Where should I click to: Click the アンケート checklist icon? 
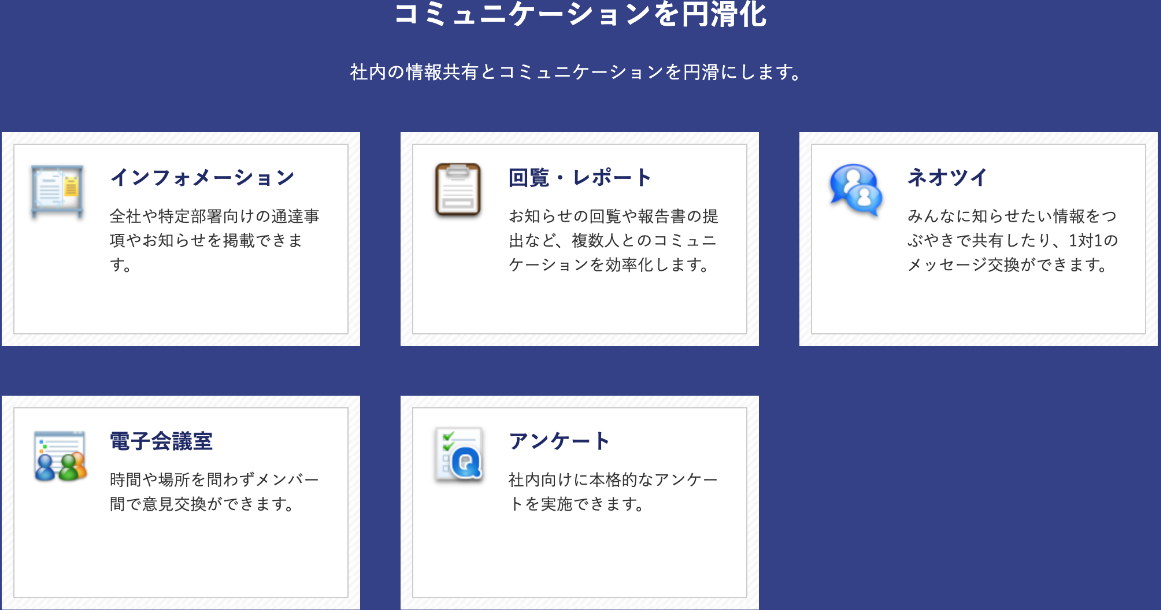click(459, 454)
